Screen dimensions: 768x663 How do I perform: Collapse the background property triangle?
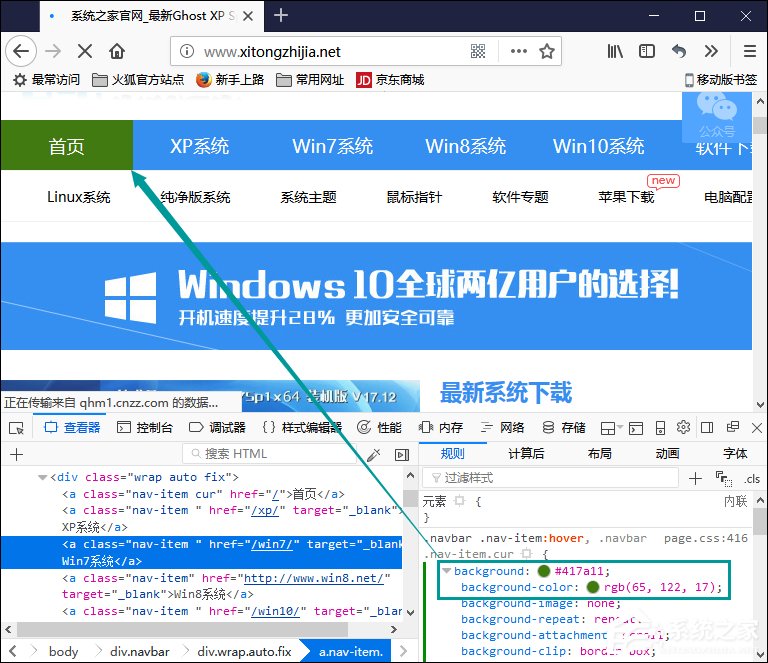[x=446, y=571]
